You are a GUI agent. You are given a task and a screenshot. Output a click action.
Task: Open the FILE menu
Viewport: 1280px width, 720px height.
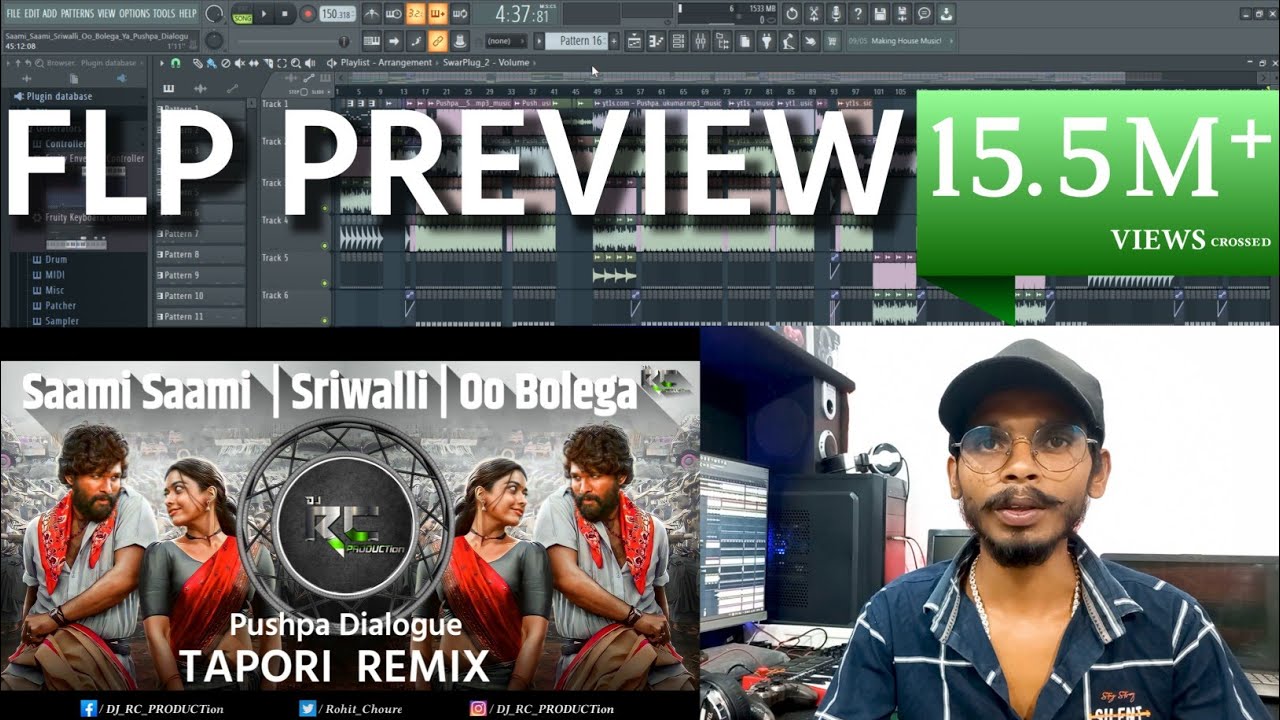coord(13,14)
